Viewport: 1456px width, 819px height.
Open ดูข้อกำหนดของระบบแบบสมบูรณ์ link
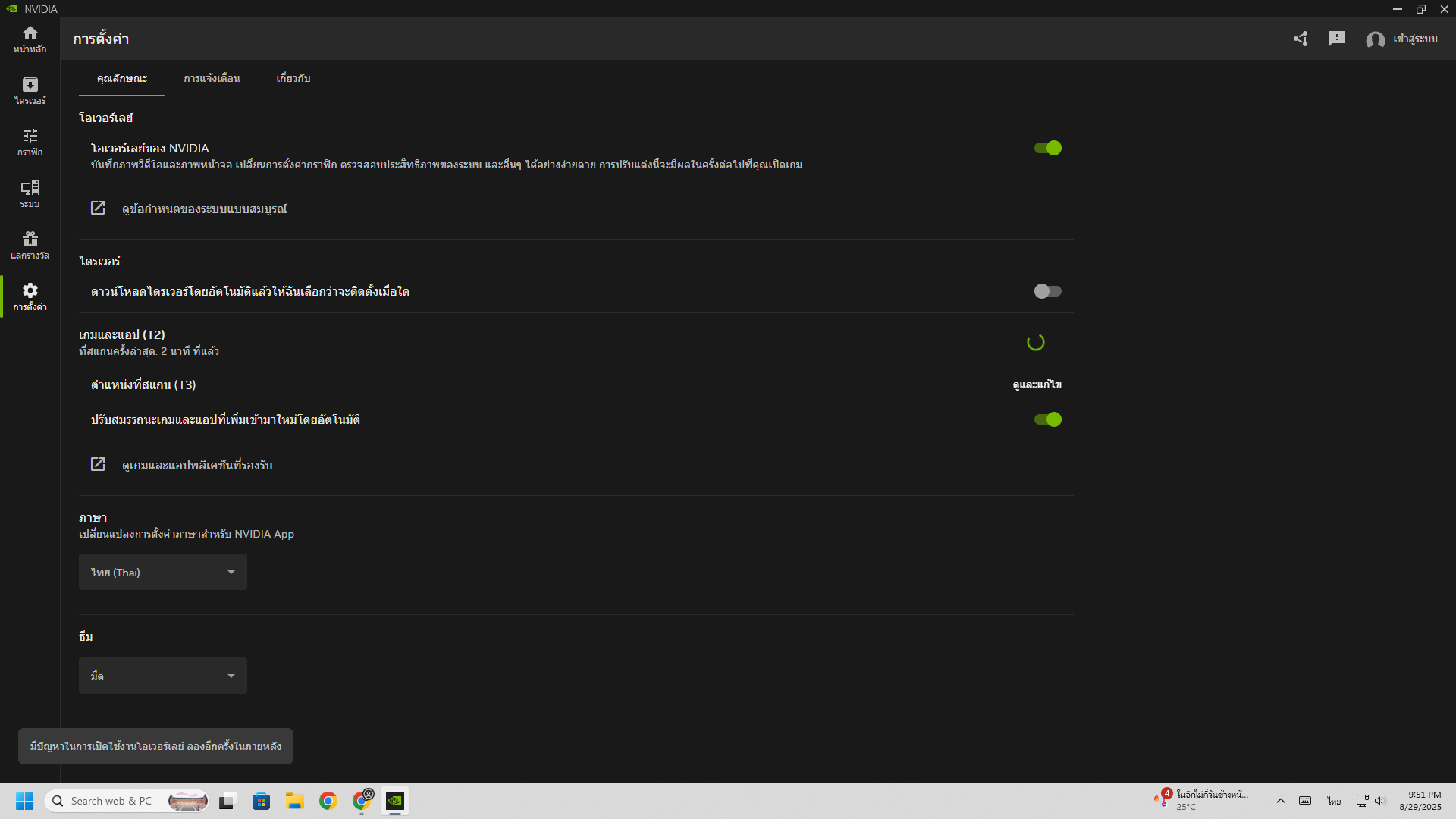coord(204,209)
